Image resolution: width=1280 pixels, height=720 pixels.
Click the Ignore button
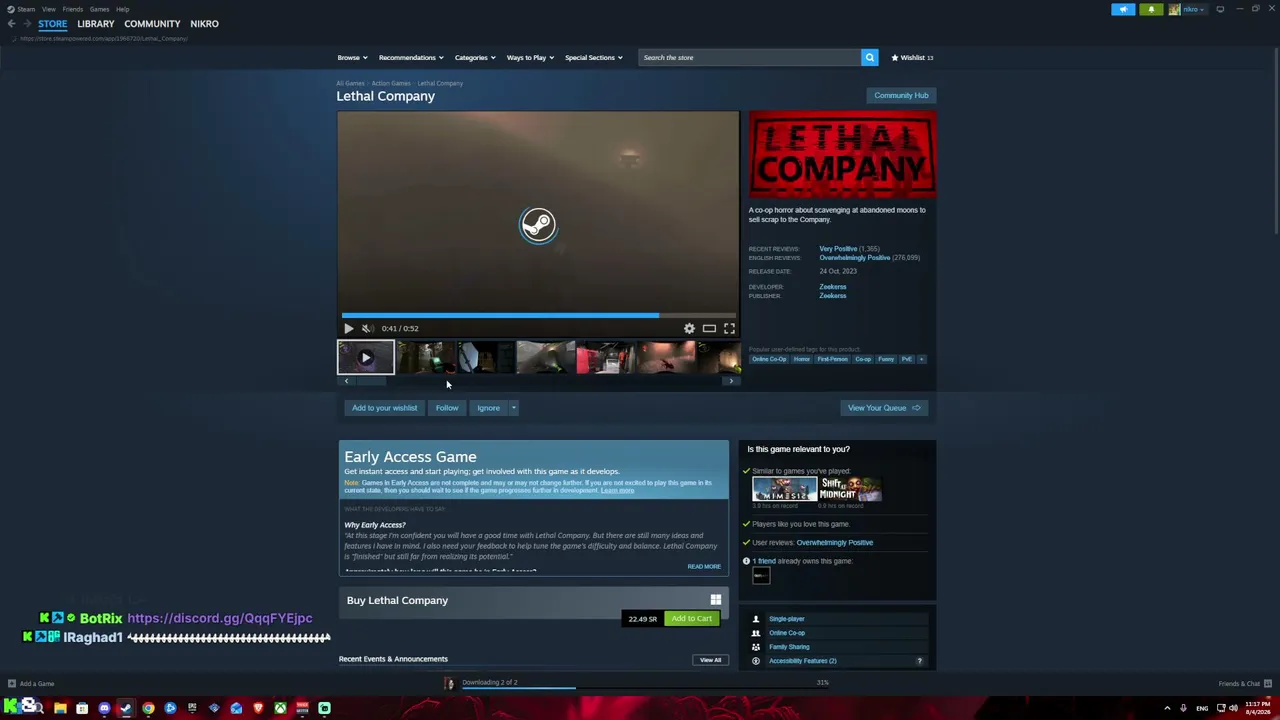click(488, 408)
